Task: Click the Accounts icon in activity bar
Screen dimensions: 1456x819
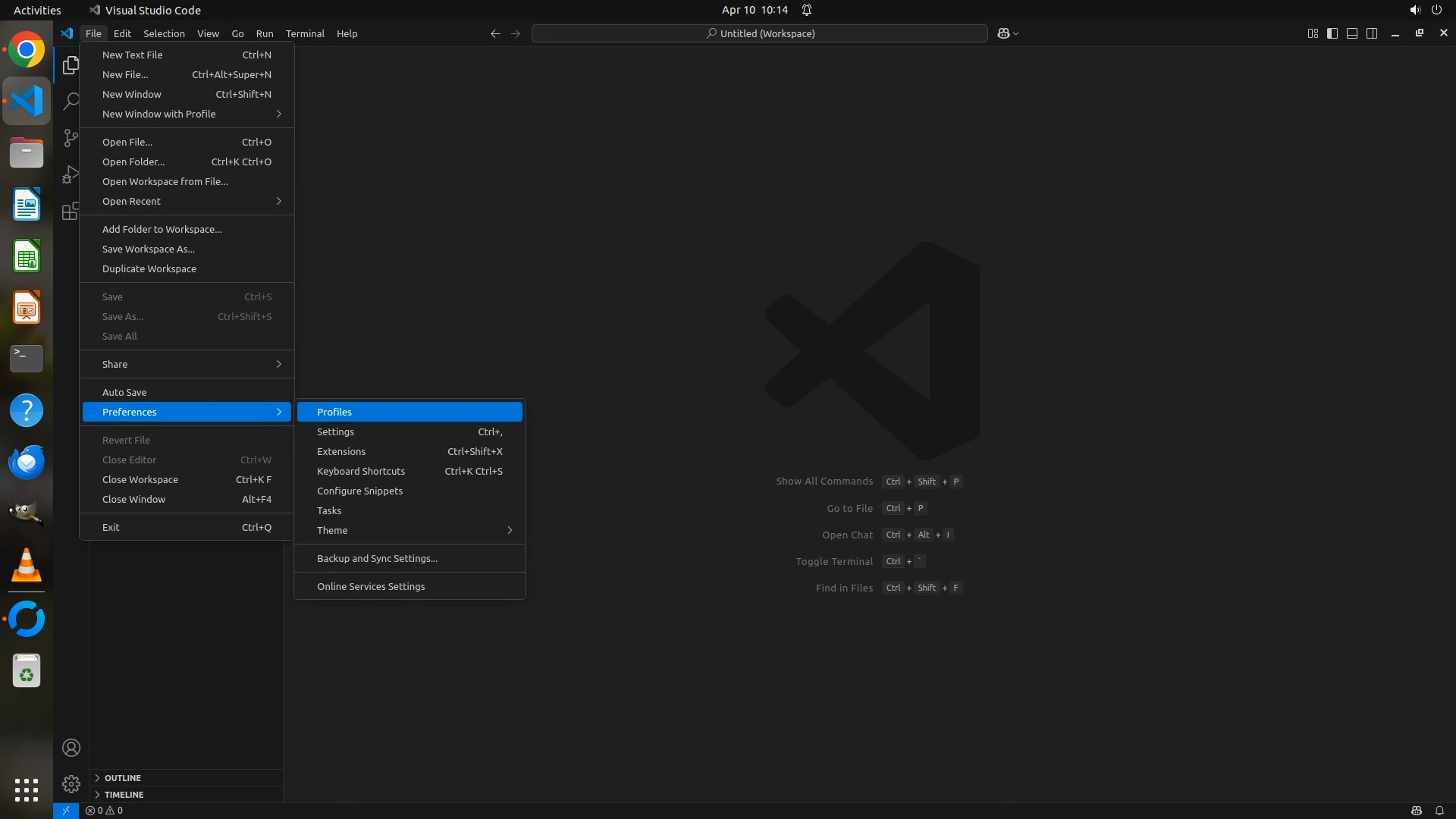Action: pyautogui.click(x=71, y=748)
